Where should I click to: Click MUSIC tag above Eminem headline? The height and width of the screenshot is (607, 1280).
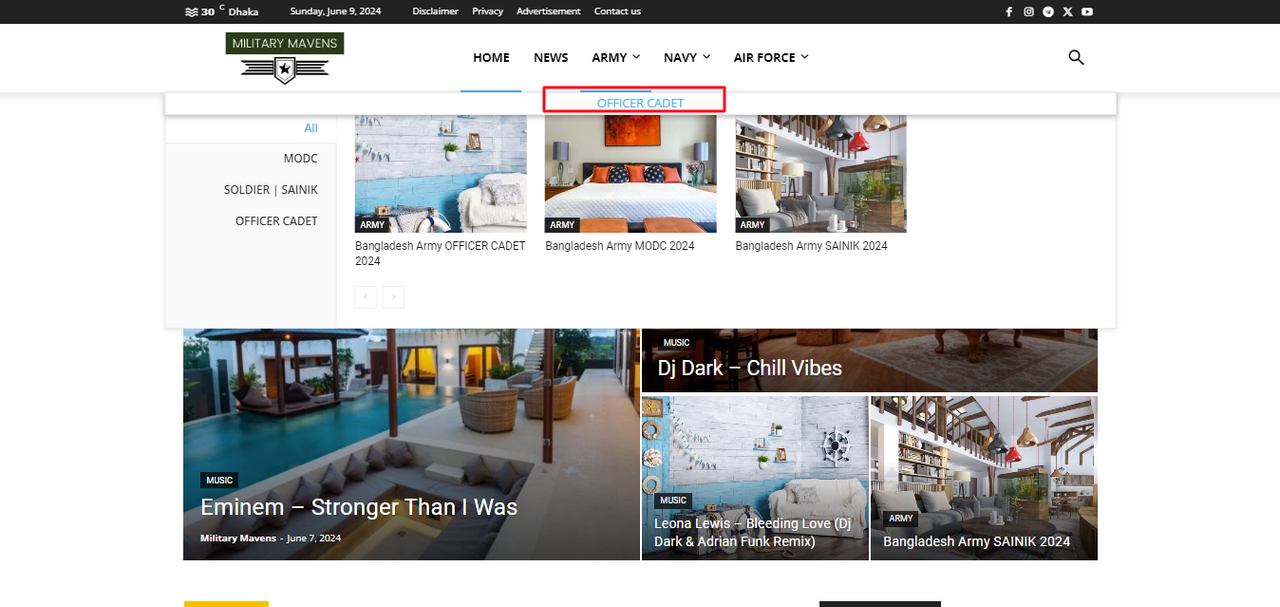[x=219, y=480]
